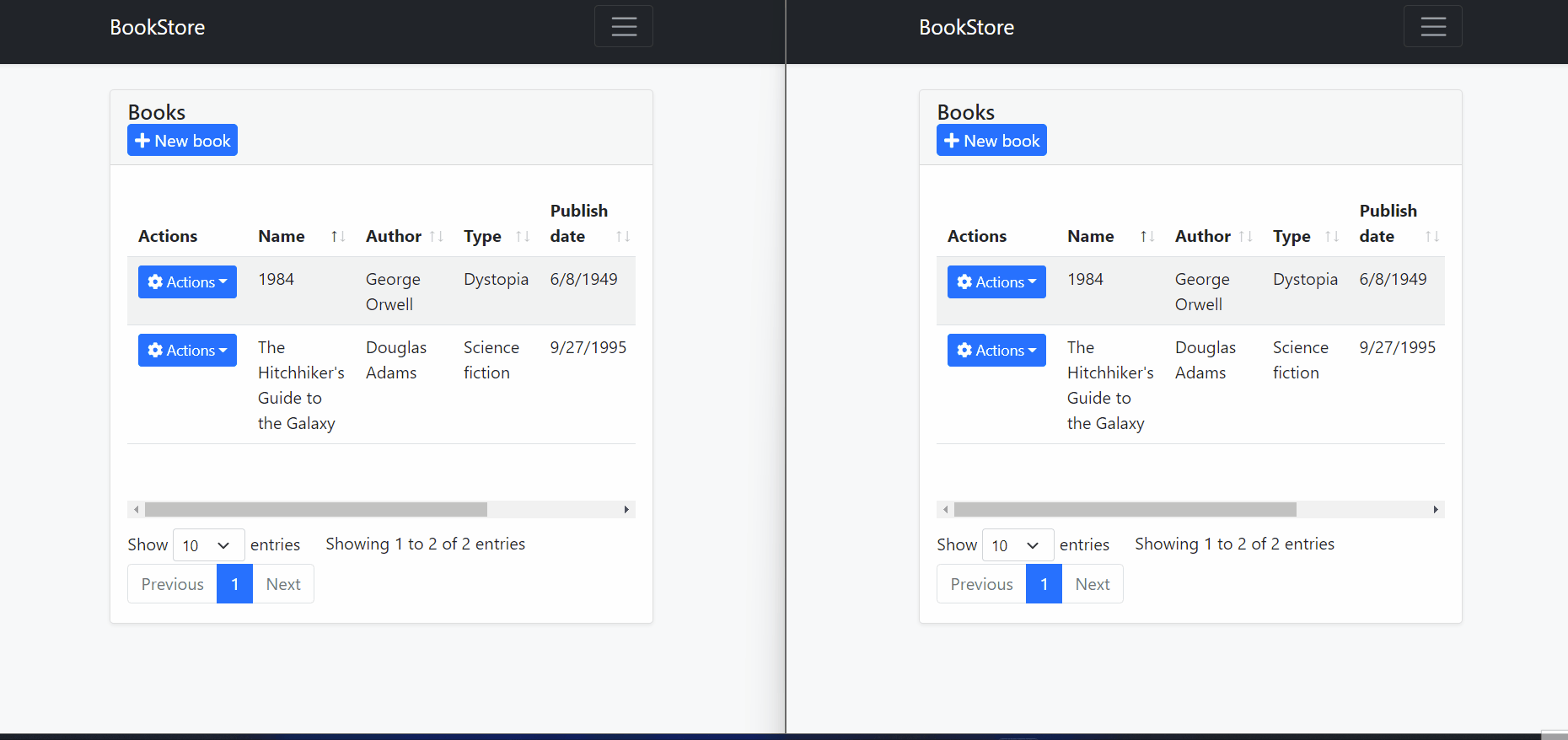1568x740 pixels.
Task: Click right arrow of left pane's horizontal scrollbar
Action: (x=626, y=510)
